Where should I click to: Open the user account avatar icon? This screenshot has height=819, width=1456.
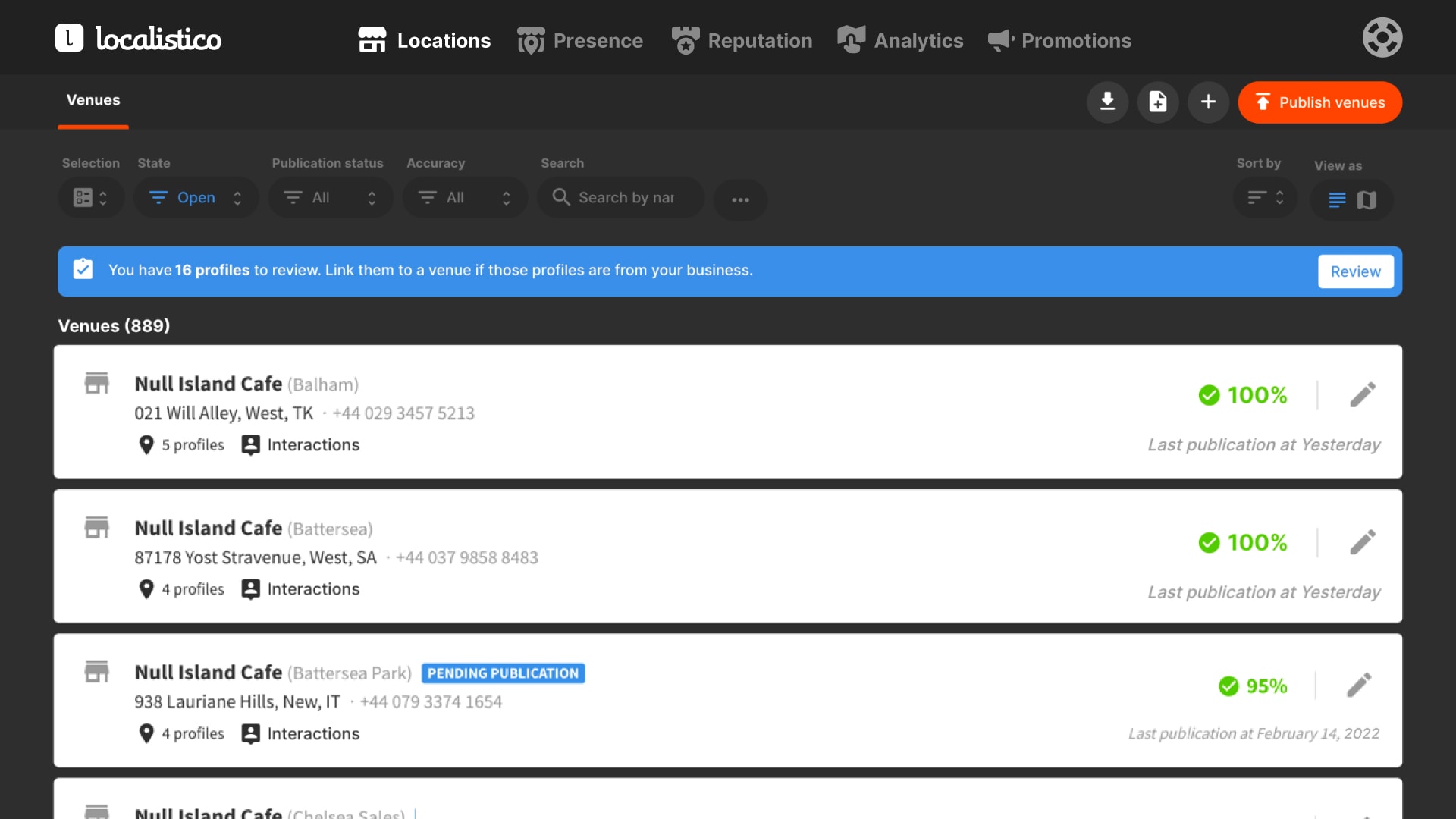1382,38
